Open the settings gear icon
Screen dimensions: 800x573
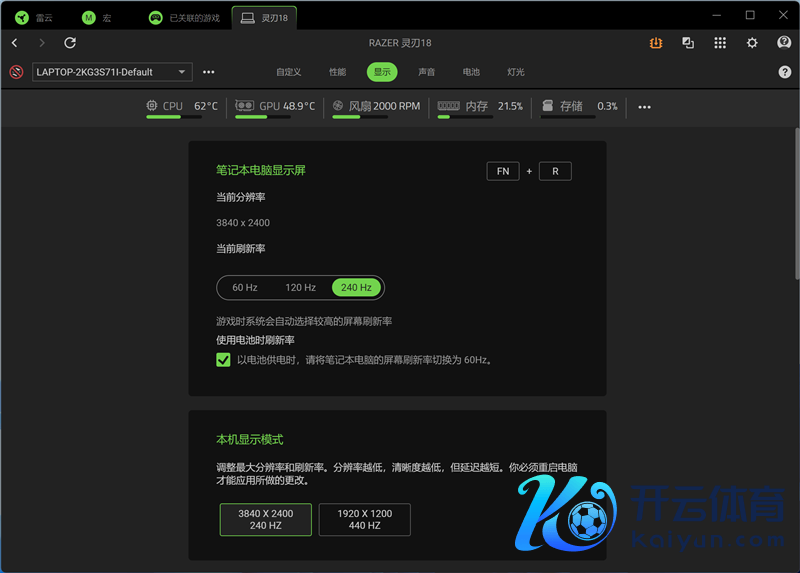tap(752, 43)
